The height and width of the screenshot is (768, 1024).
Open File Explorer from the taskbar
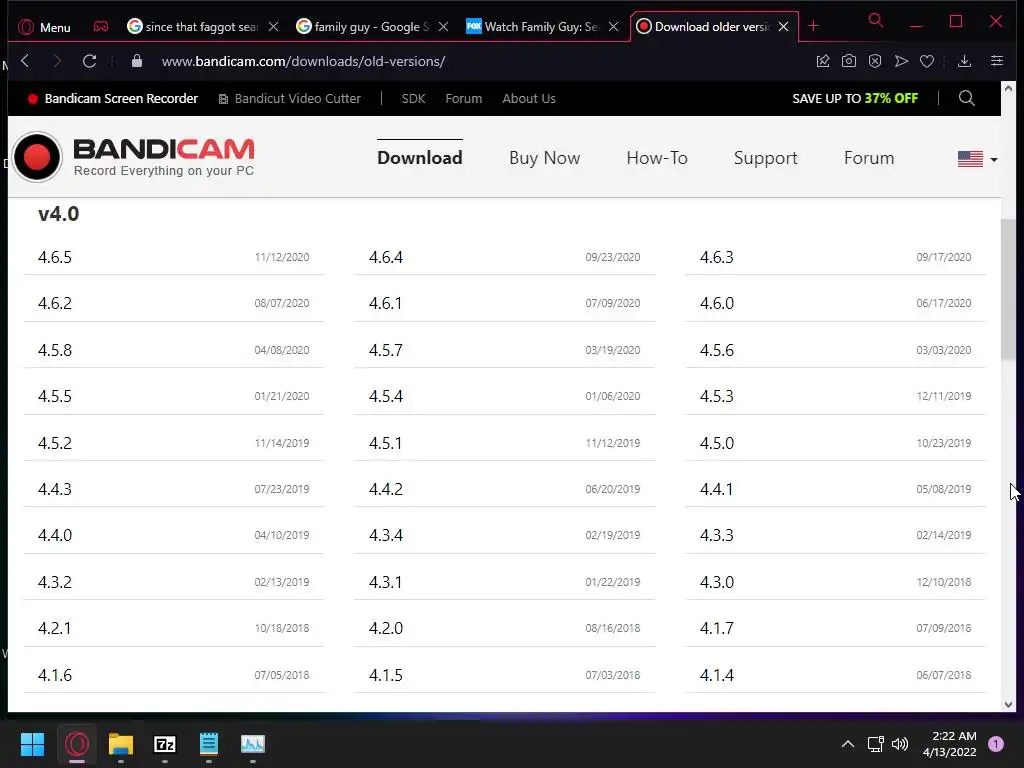(x=121, y=744)
